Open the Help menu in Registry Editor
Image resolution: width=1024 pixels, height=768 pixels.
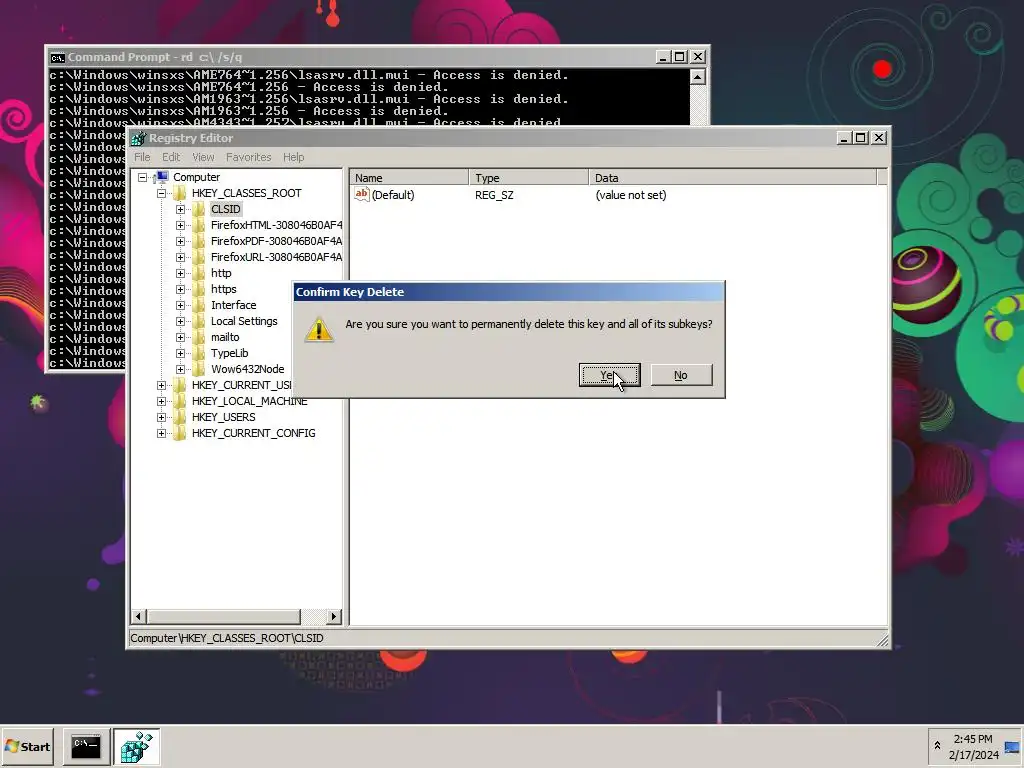point(293,157)
